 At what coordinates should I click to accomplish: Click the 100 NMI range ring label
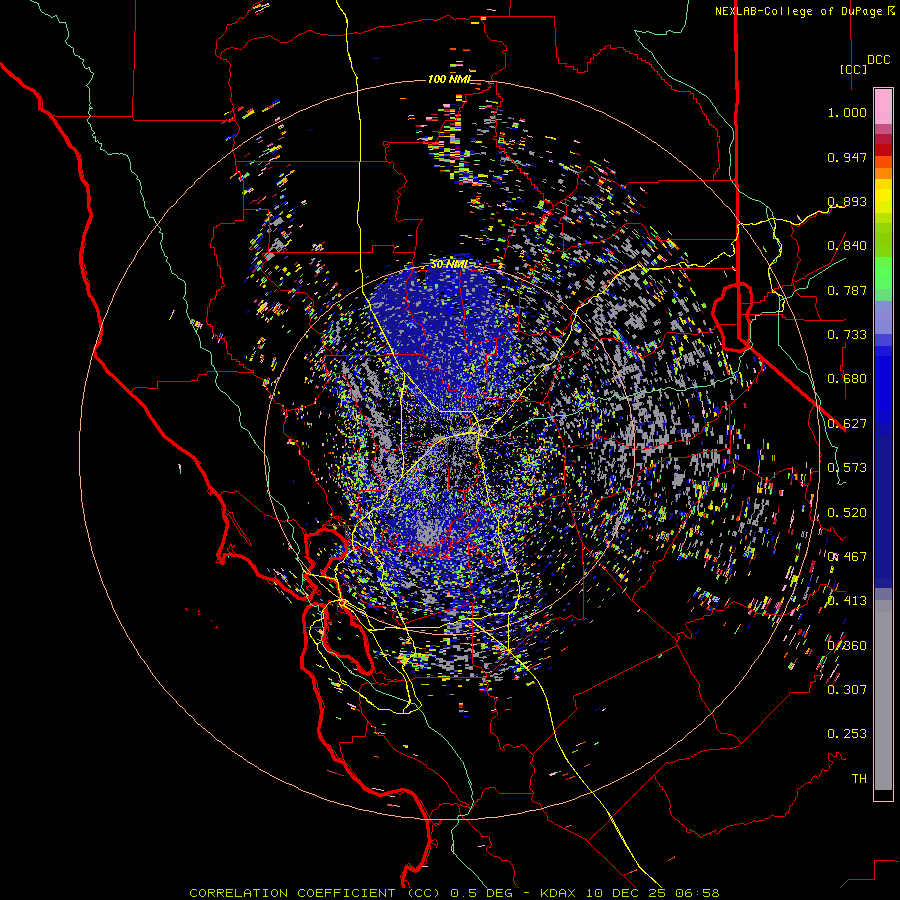coord(448,79)
